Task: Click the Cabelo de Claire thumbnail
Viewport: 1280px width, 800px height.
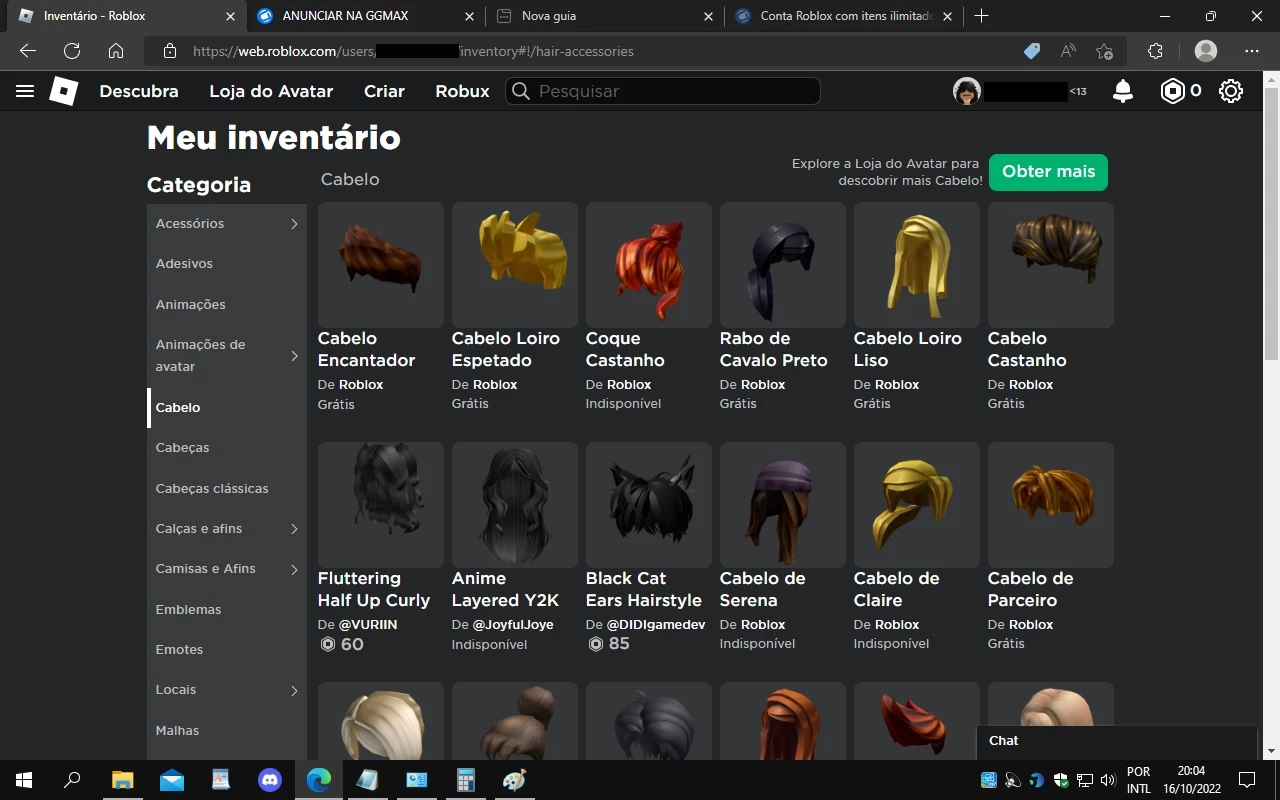Action: point(917,505)
